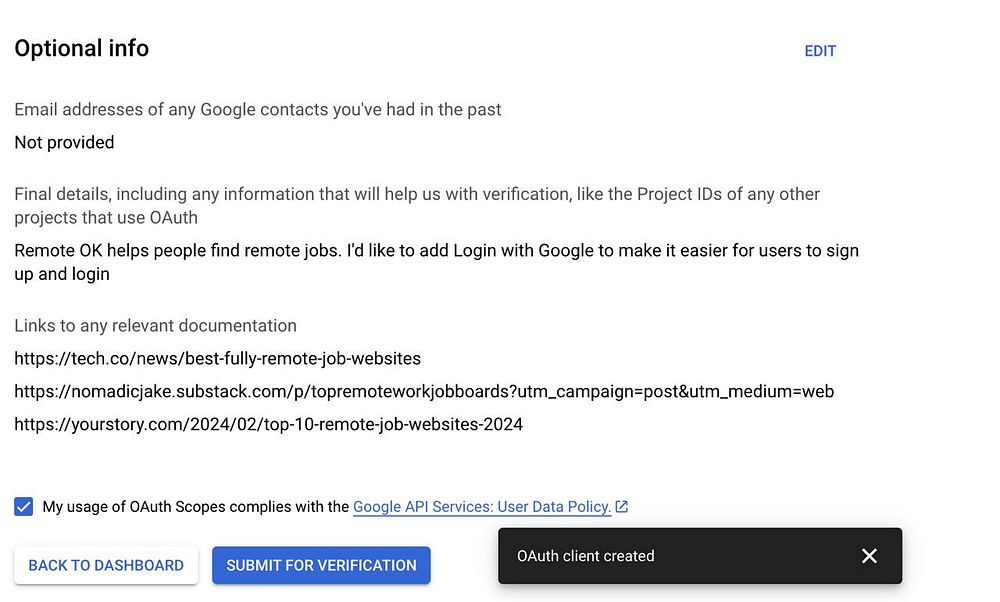Click the 'Final details, including any information' label

pos(417,193)
